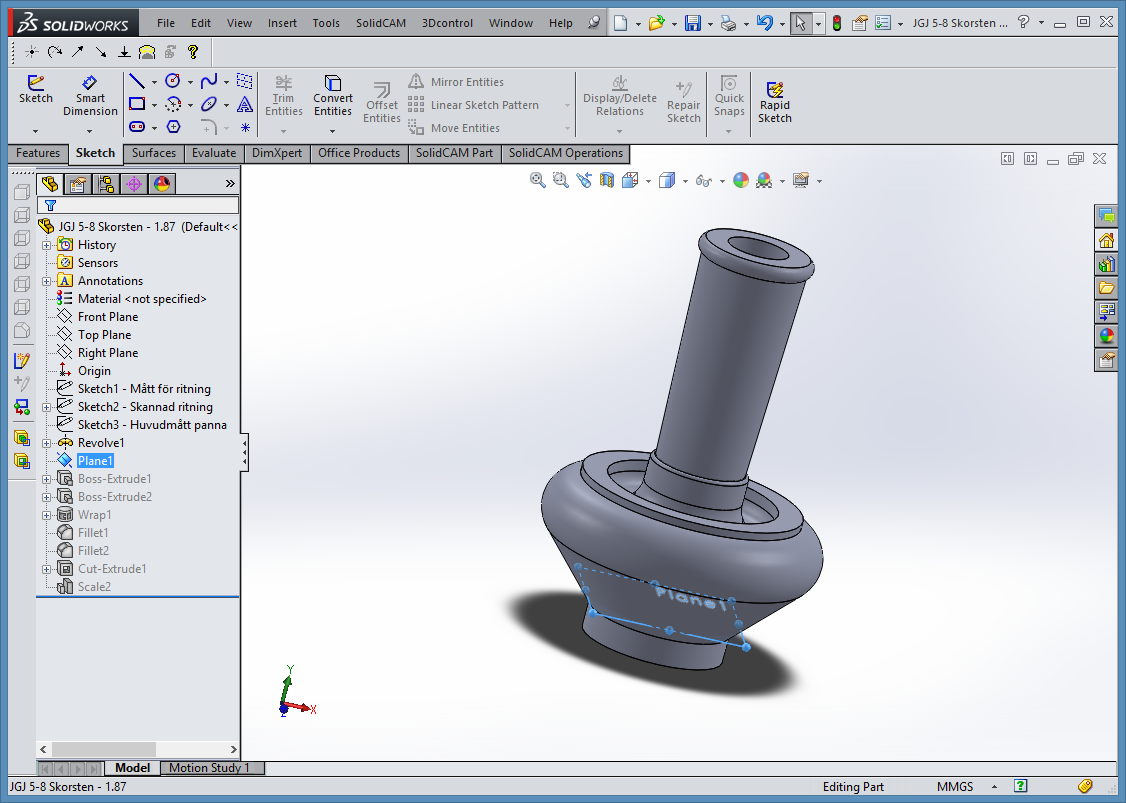Select the Corner Rectangle tool
Viewport: 1126px width, 803px height.
[136, 104]
